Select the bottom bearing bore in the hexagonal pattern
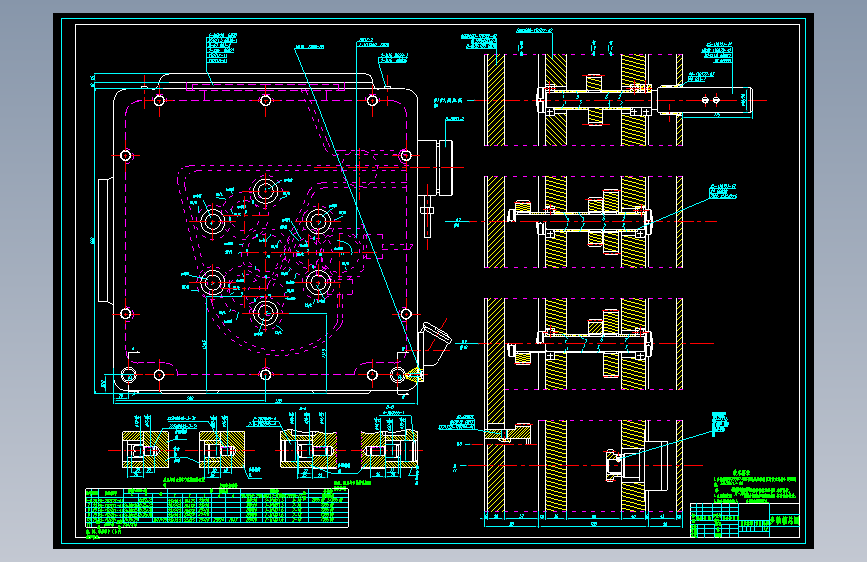Viewport: 867px width, 562px height. pyautogui.click(x=265, y=313)
